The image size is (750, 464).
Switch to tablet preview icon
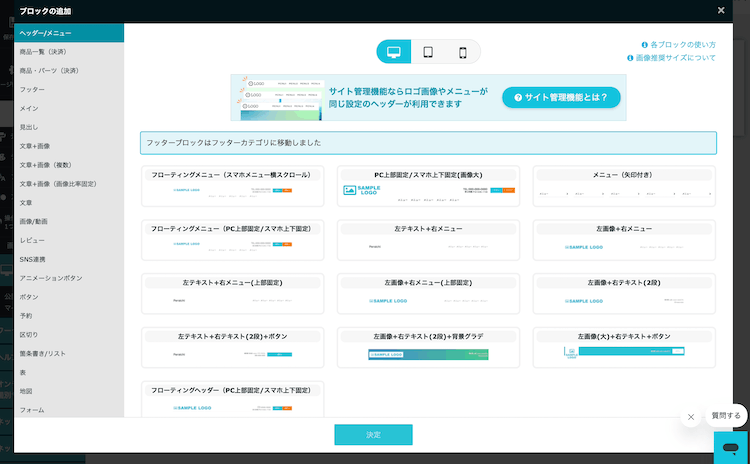pos(428,52)
